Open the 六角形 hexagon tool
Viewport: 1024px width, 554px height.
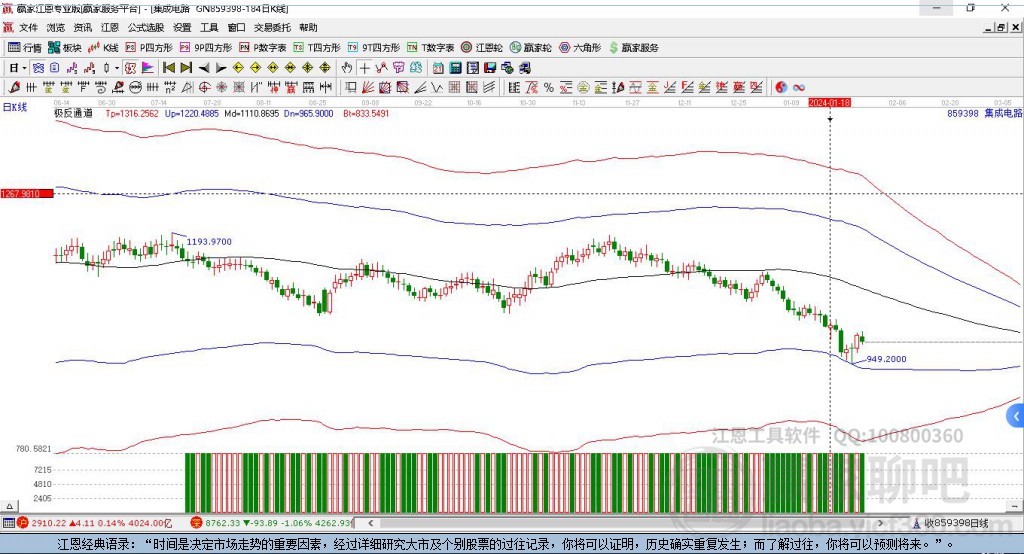click(580, 47)
